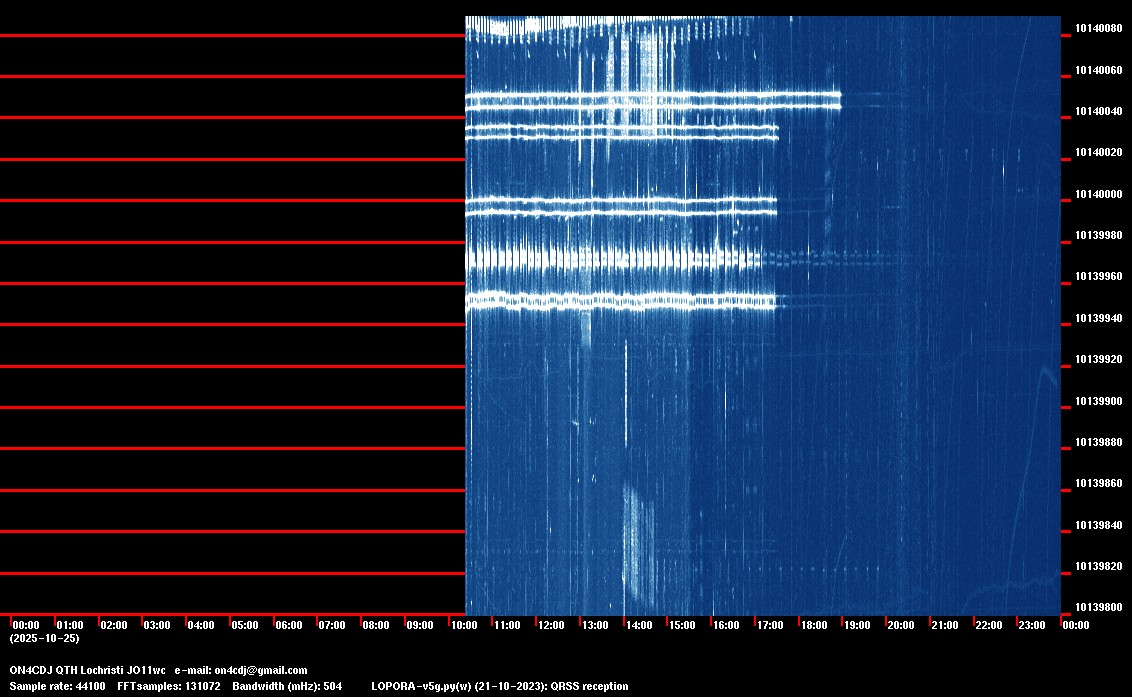Click the 10139980 frequency label

tap(1099, 235)
